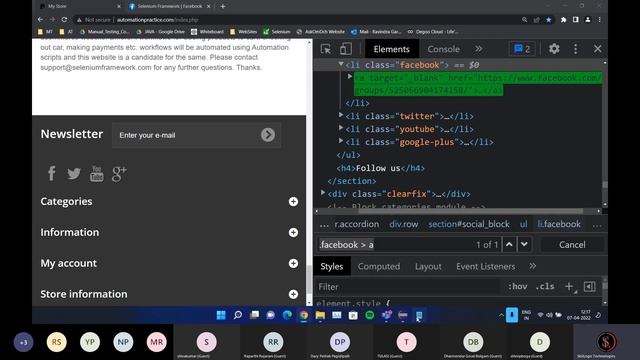Show more styles pane tabs chevron
This screenshot has width=640, height=360.
click(533, 267)
